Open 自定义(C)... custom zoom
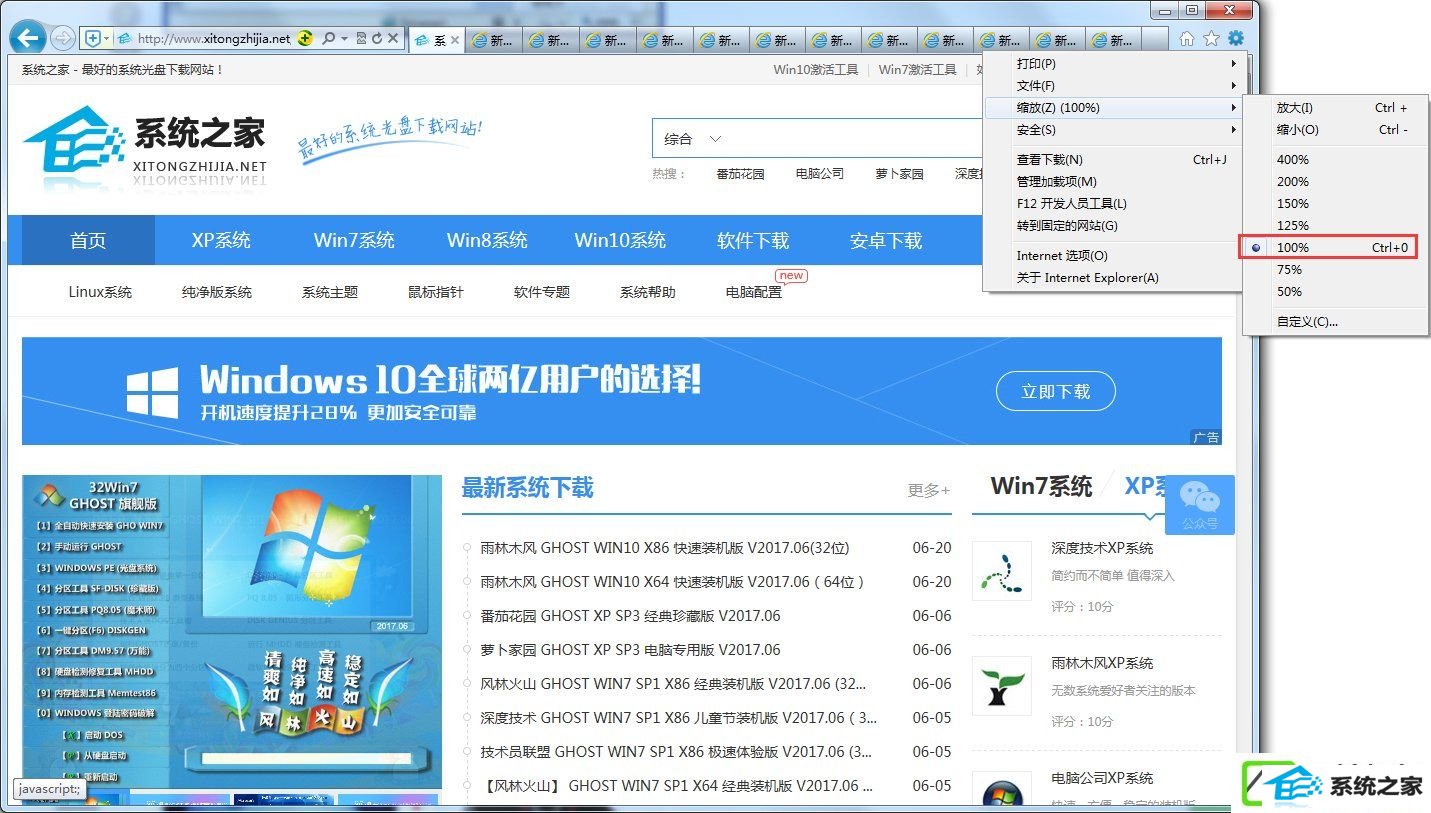Image resolution: width=1431 pixels, height=813 pixels. point(1336,322)
